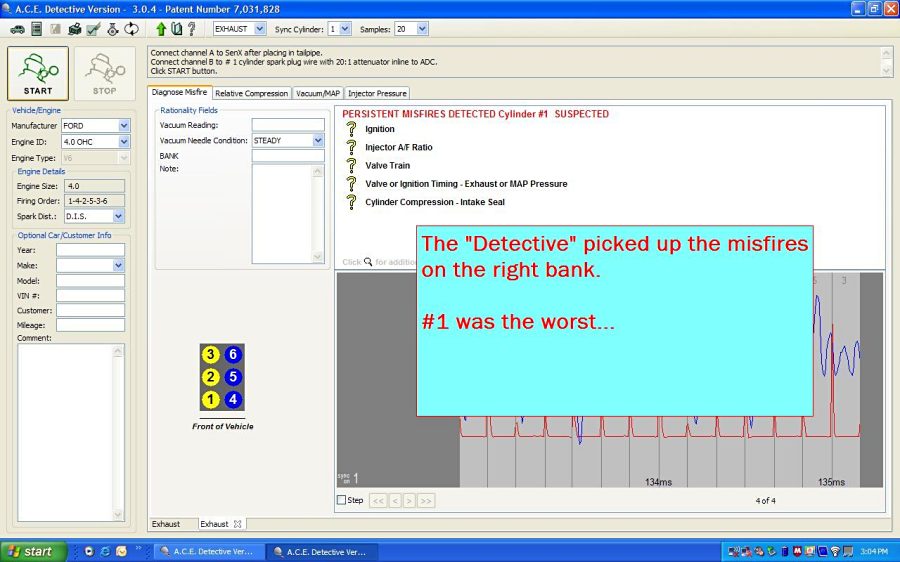Click the circular refresh arrows icon

[131, 29]
